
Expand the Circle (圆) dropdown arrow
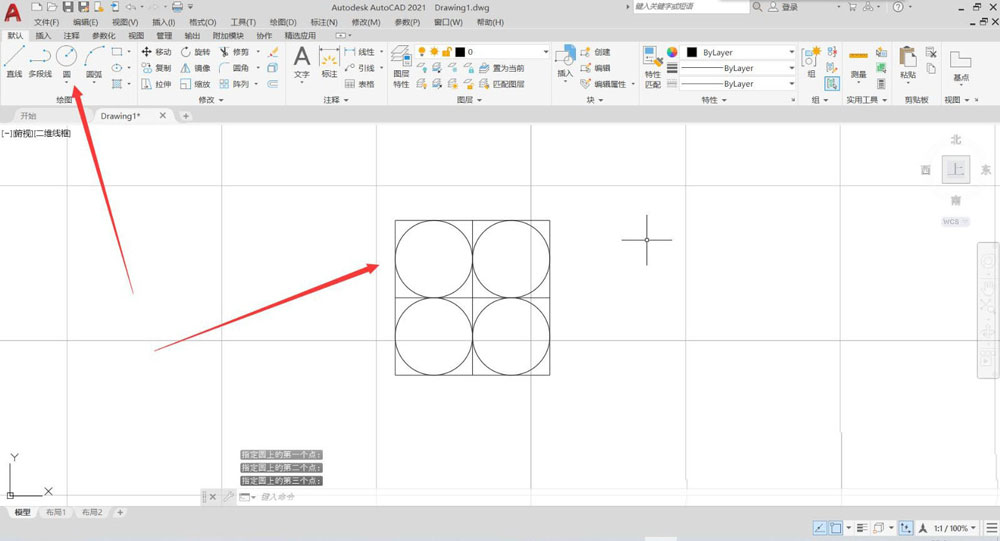pos(66,82)
